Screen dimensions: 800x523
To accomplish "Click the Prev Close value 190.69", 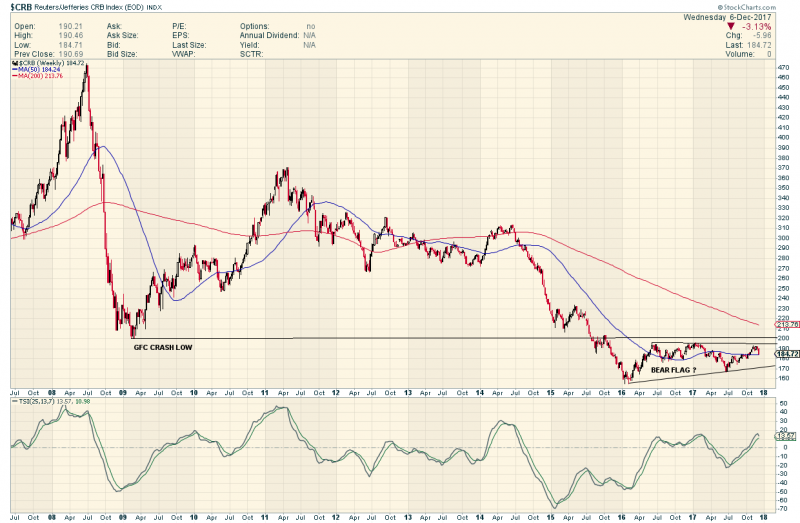I will tap(70, 54).
